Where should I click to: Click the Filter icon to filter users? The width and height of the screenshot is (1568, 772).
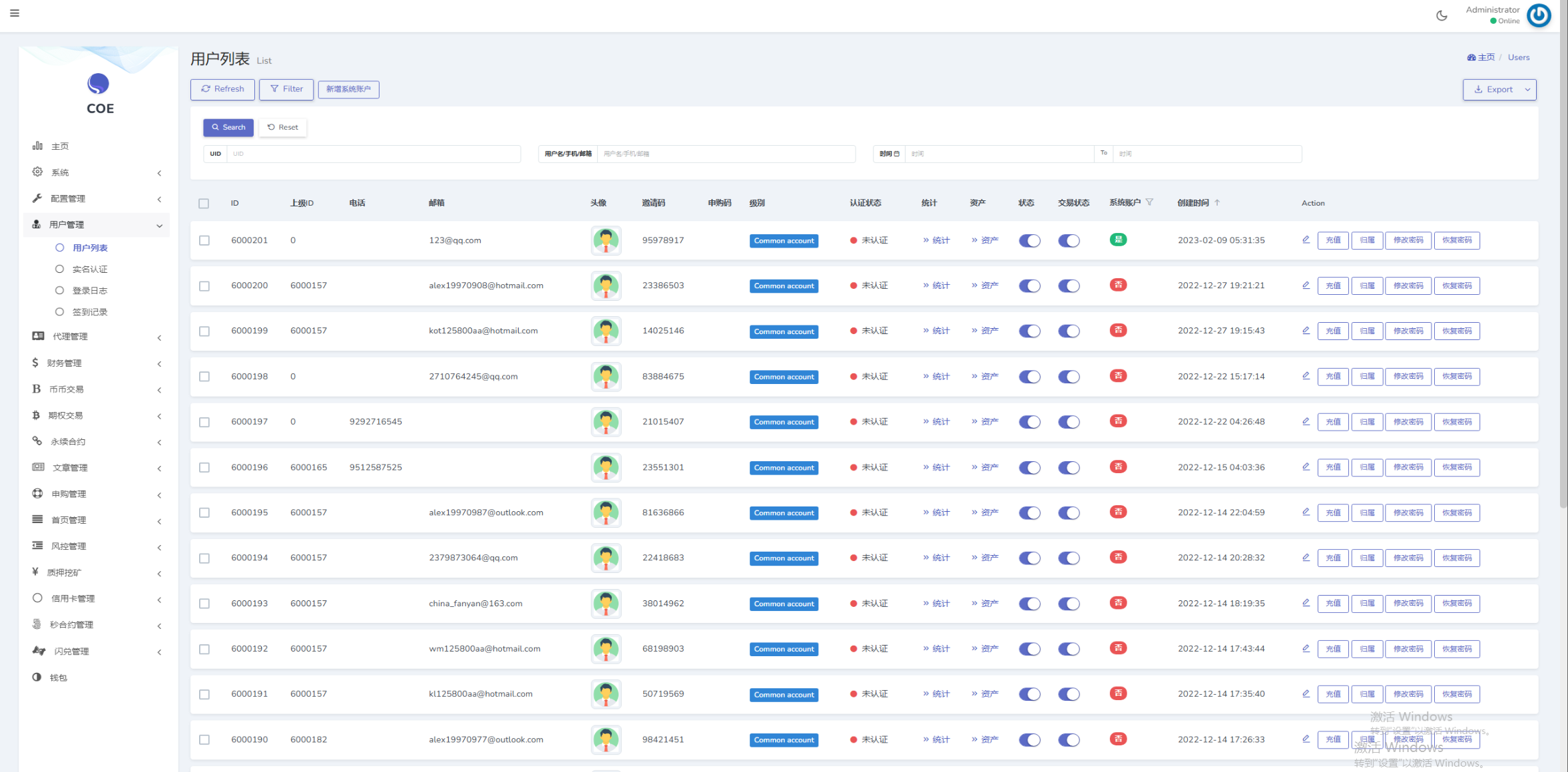click(287, 89)
